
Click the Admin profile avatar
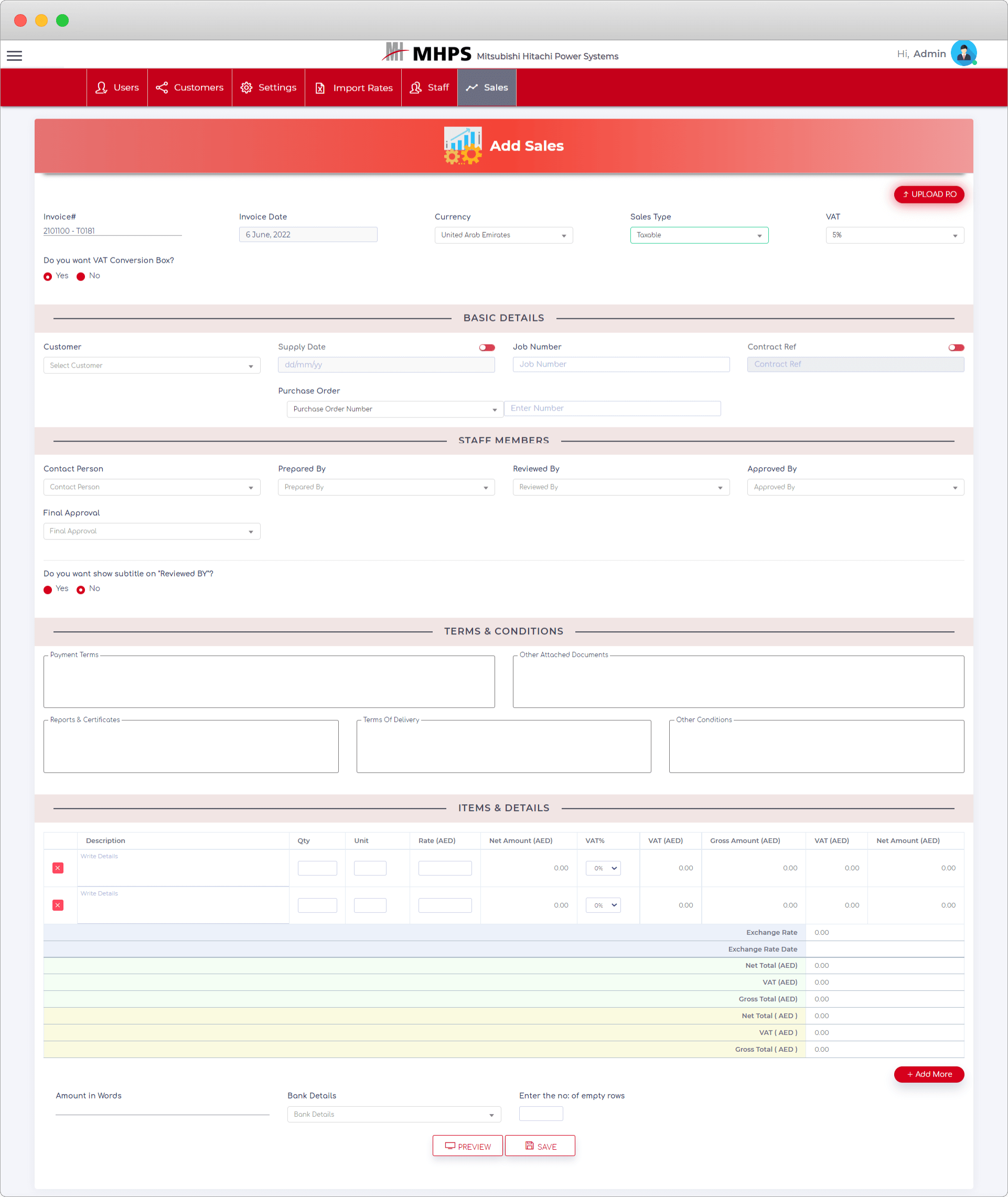tap(963, 53)
